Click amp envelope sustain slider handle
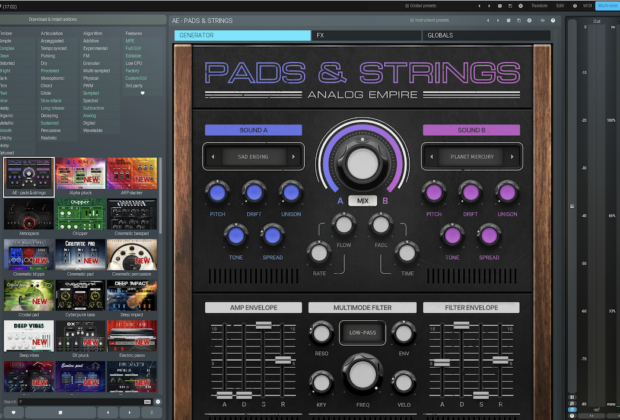Viewport: 620px width, 420px height. pos(263,325)
